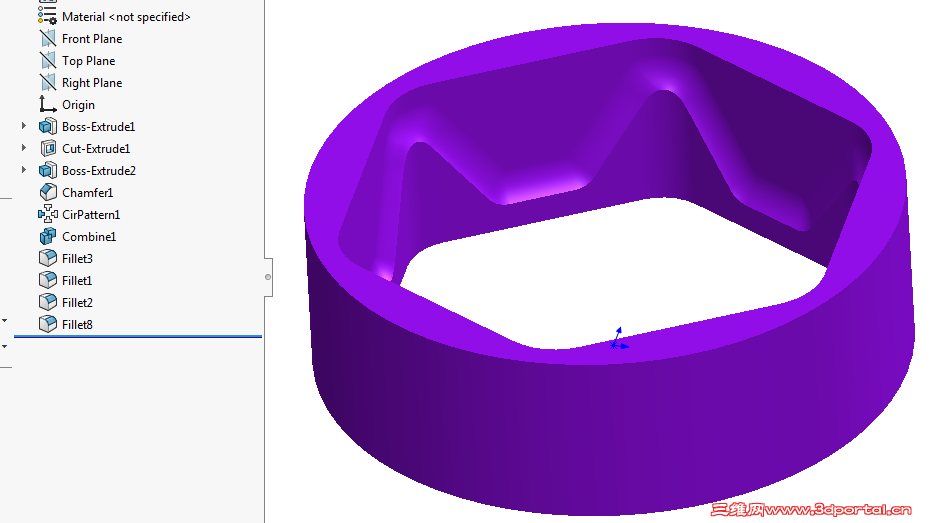Select the 'Fillet1' label

click(x=77, y=280)
